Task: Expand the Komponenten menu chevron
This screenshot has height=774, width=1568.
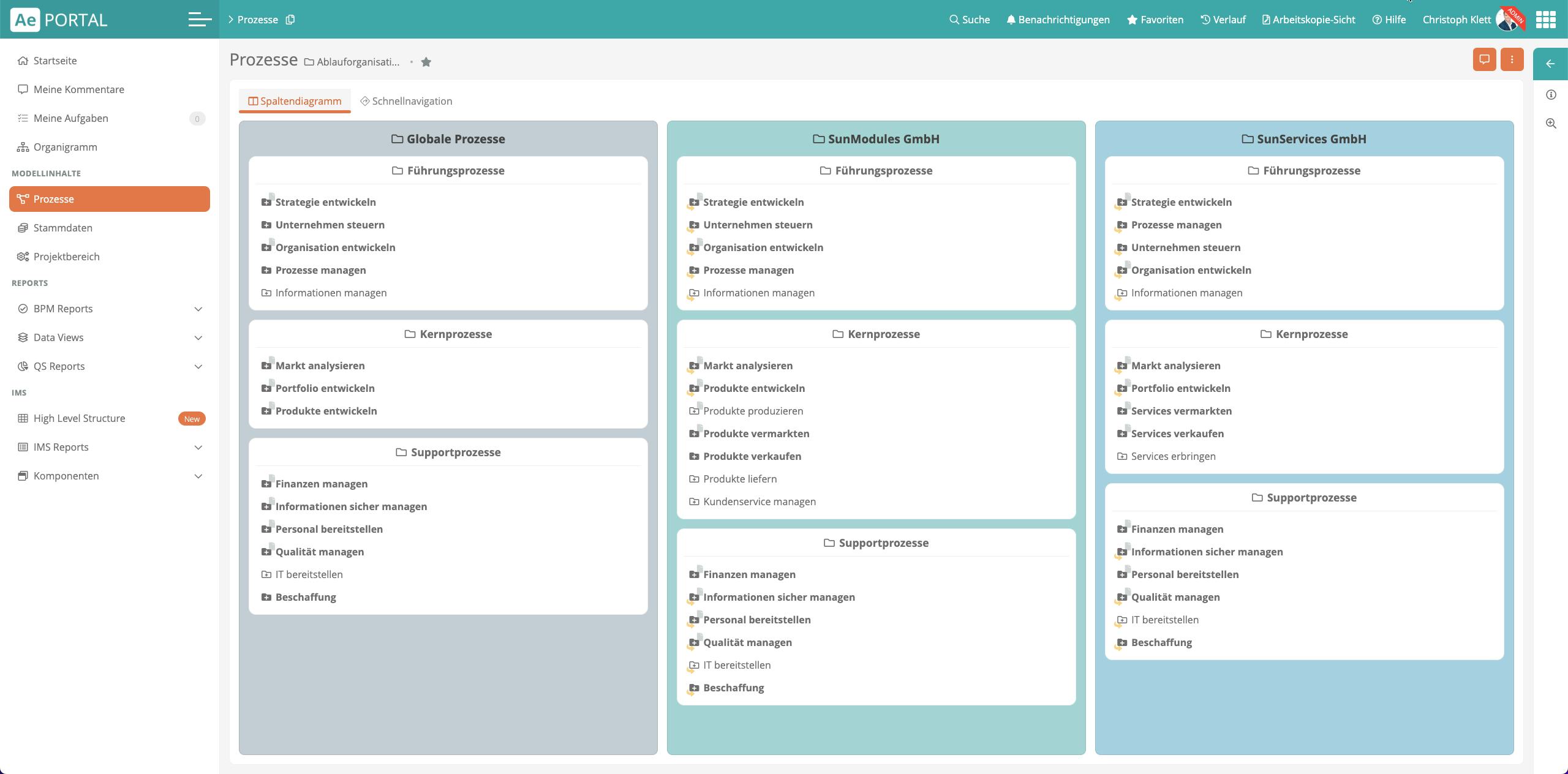Action: pyautogui.click(x=198, y=476)
